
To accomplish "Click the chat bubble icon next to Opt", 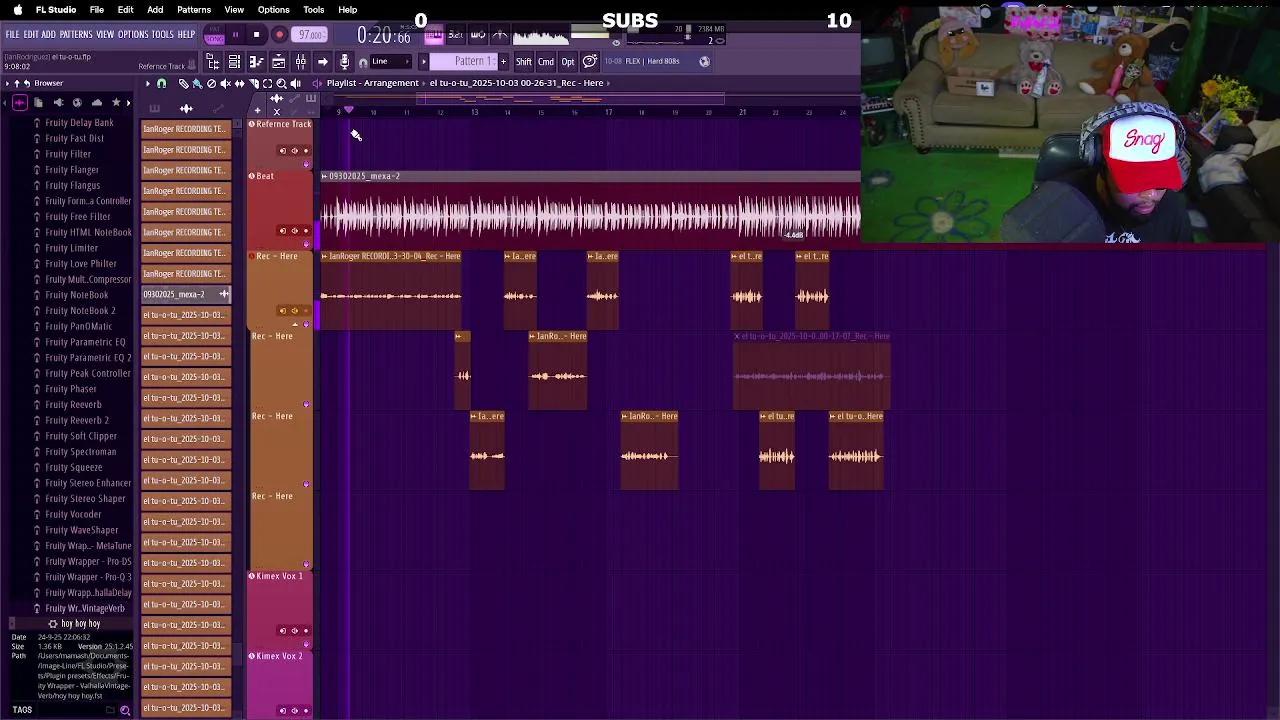I will [x=589, y=61].
